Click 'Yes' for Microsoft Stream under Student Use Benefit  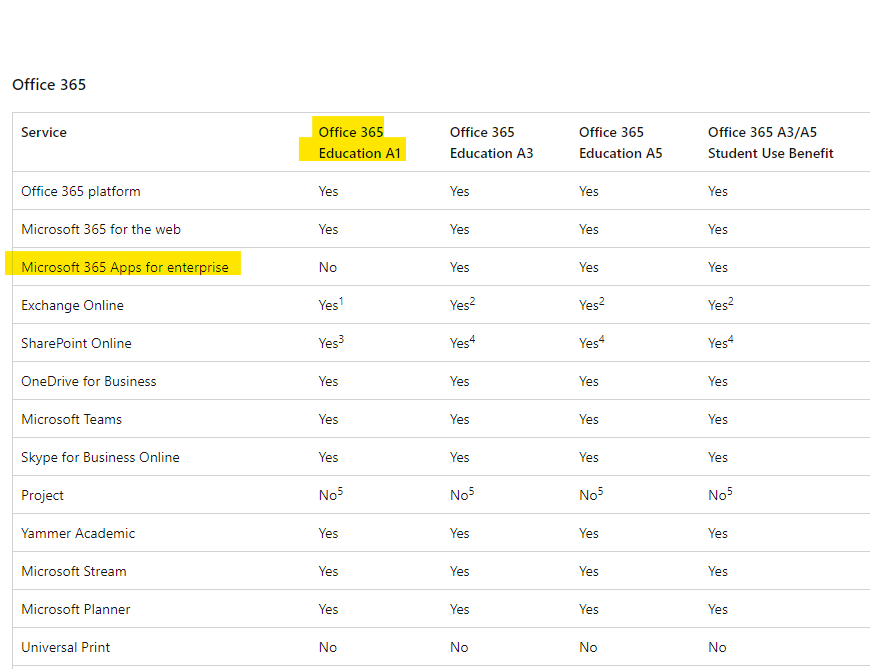(x=717, y=571)
